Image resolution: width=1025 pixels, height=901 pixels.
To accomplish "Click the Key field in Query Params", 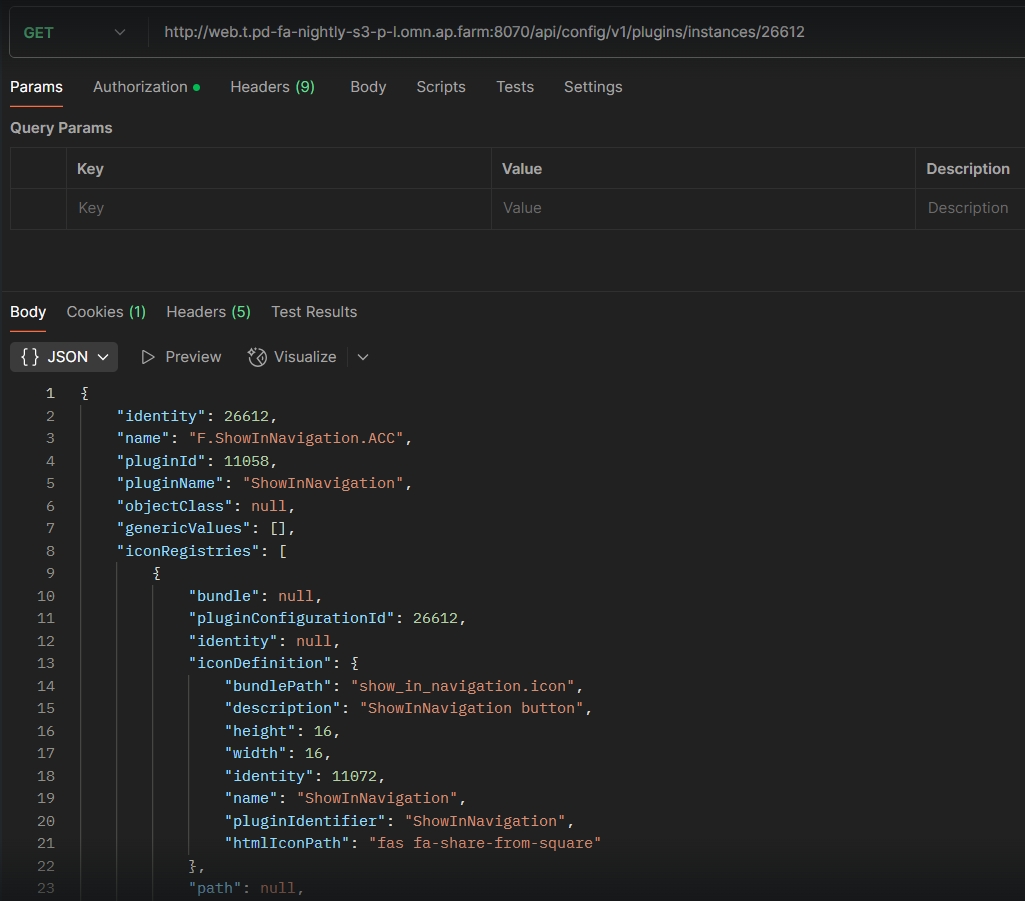I will click(x=278, y=208).
